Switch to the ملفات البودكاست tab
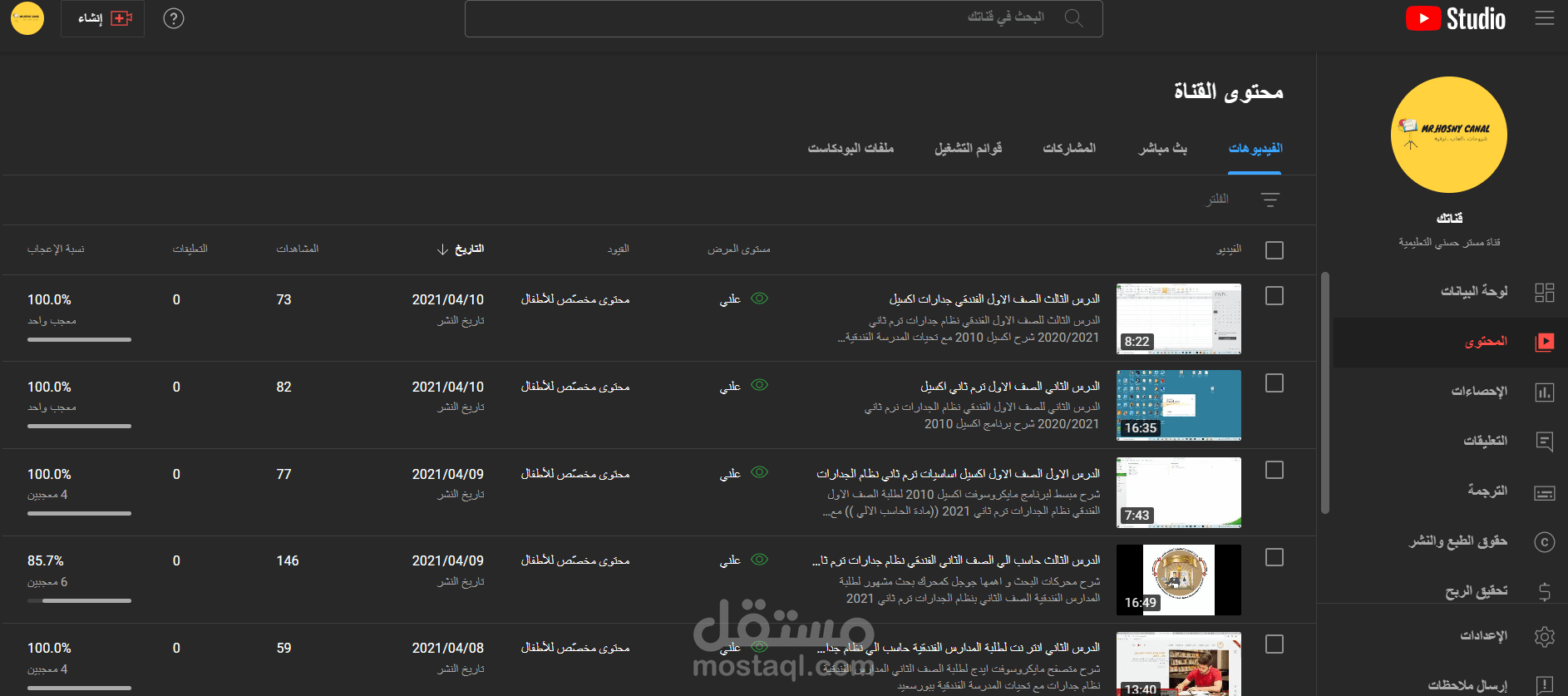 (x=851, y=149)
